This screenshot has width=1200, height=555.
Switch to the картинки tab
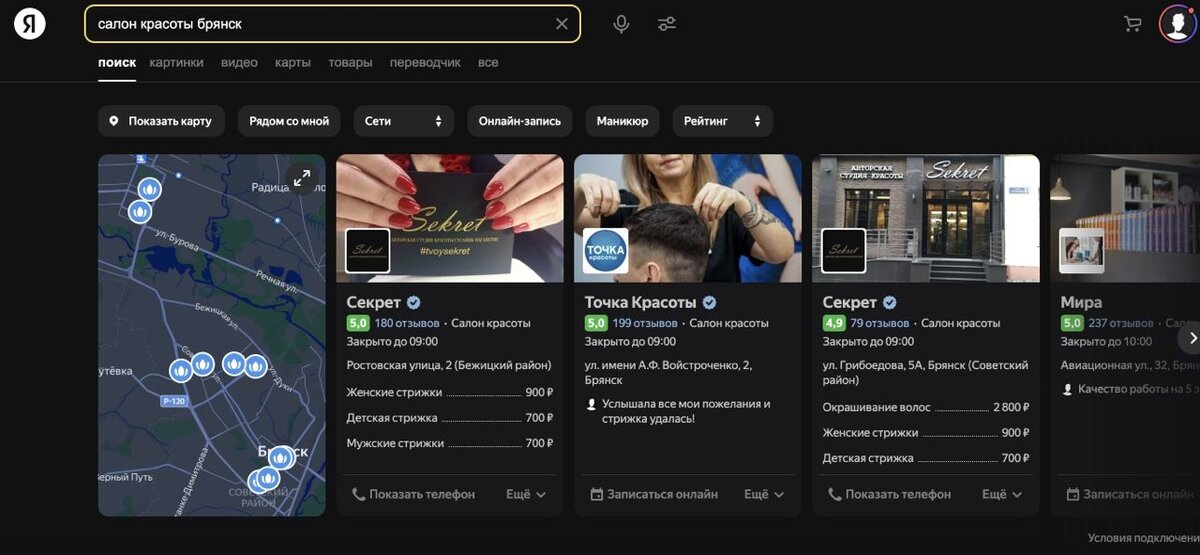[176, 62]
